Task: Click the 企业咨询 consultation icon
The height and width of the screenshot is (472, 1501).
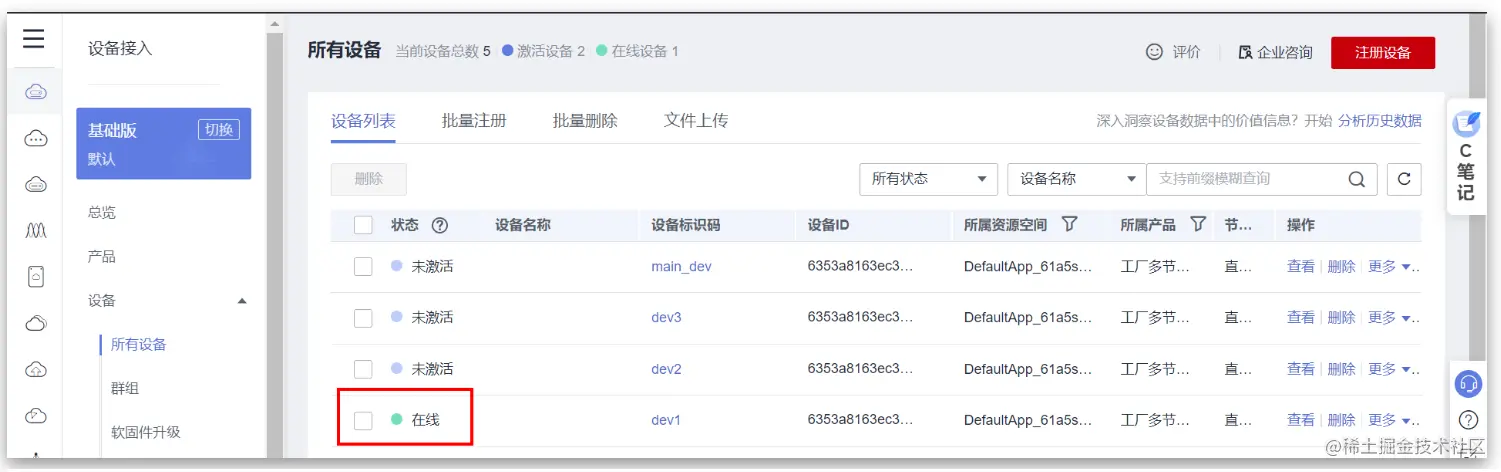Action: (x=1245, y=52)
